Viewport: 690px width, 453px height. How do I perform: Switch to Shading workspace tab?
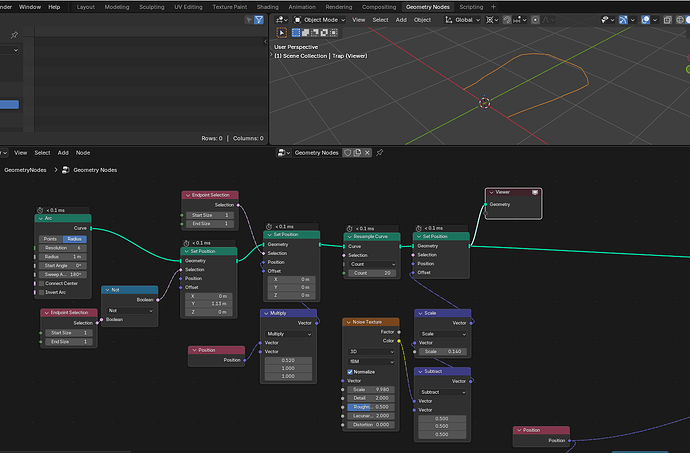[x=268, y=7]
